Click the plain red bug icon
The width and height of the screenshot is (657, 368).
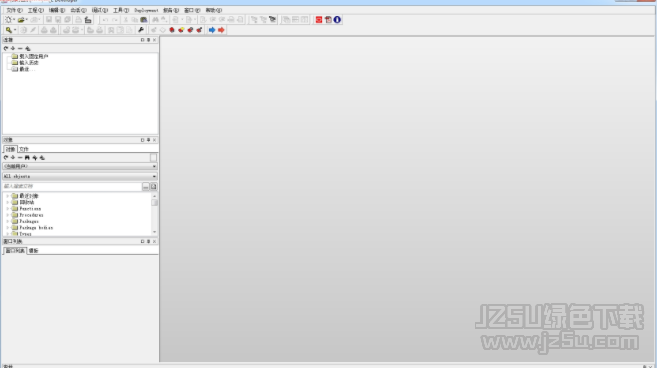click(172, 30)
